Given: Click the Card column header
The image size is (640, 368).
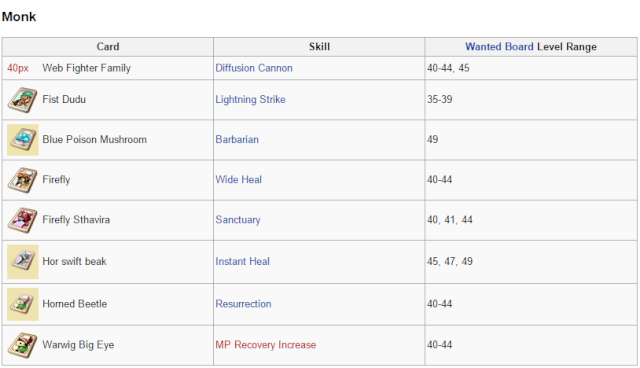Looking at the screenshot, I should click(108, 47).
